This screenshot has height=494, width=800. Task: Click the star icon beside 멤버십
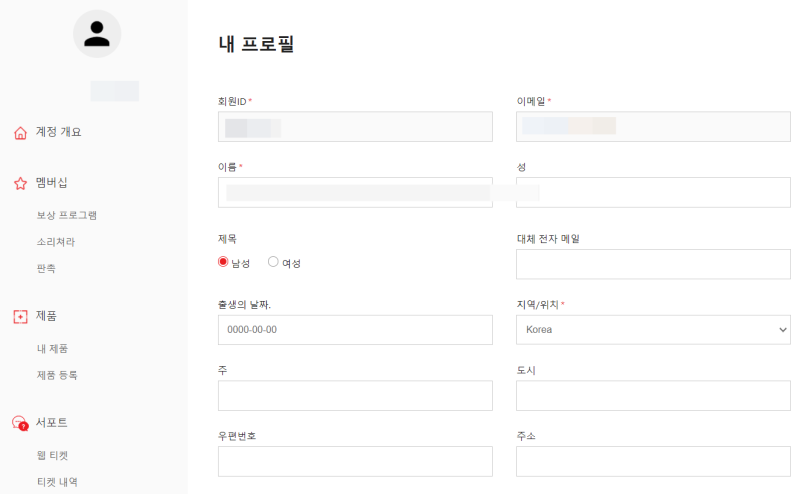point(20,184)
